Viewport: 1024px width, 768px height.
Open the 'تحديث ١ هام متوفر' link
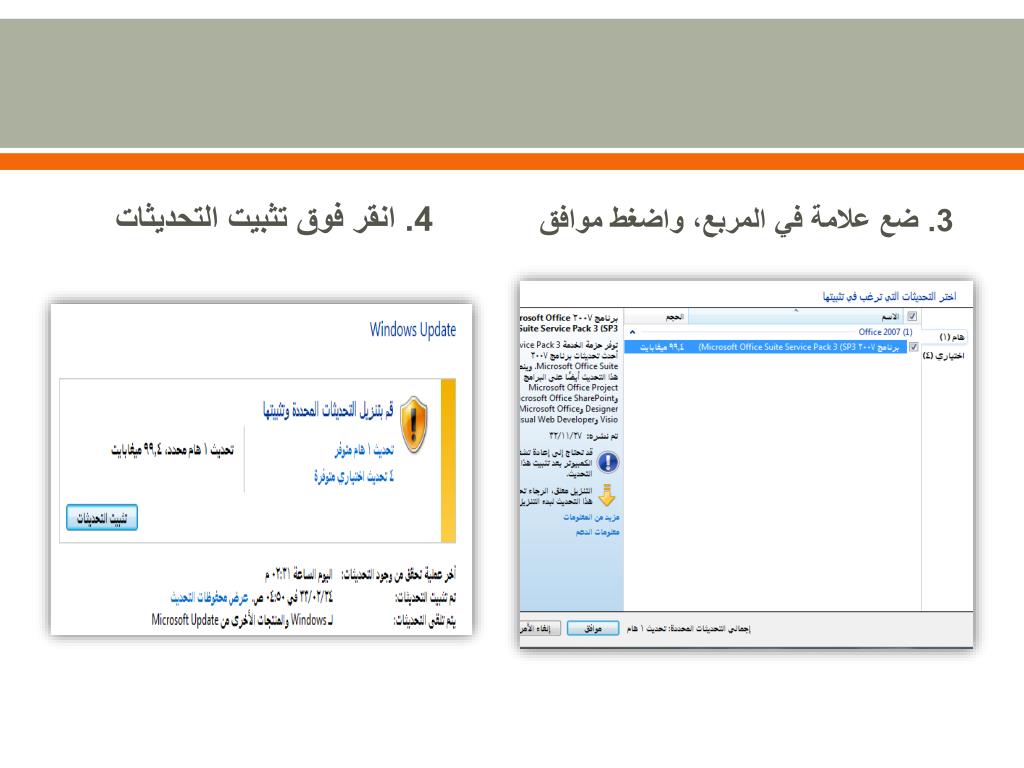(364, 450)
